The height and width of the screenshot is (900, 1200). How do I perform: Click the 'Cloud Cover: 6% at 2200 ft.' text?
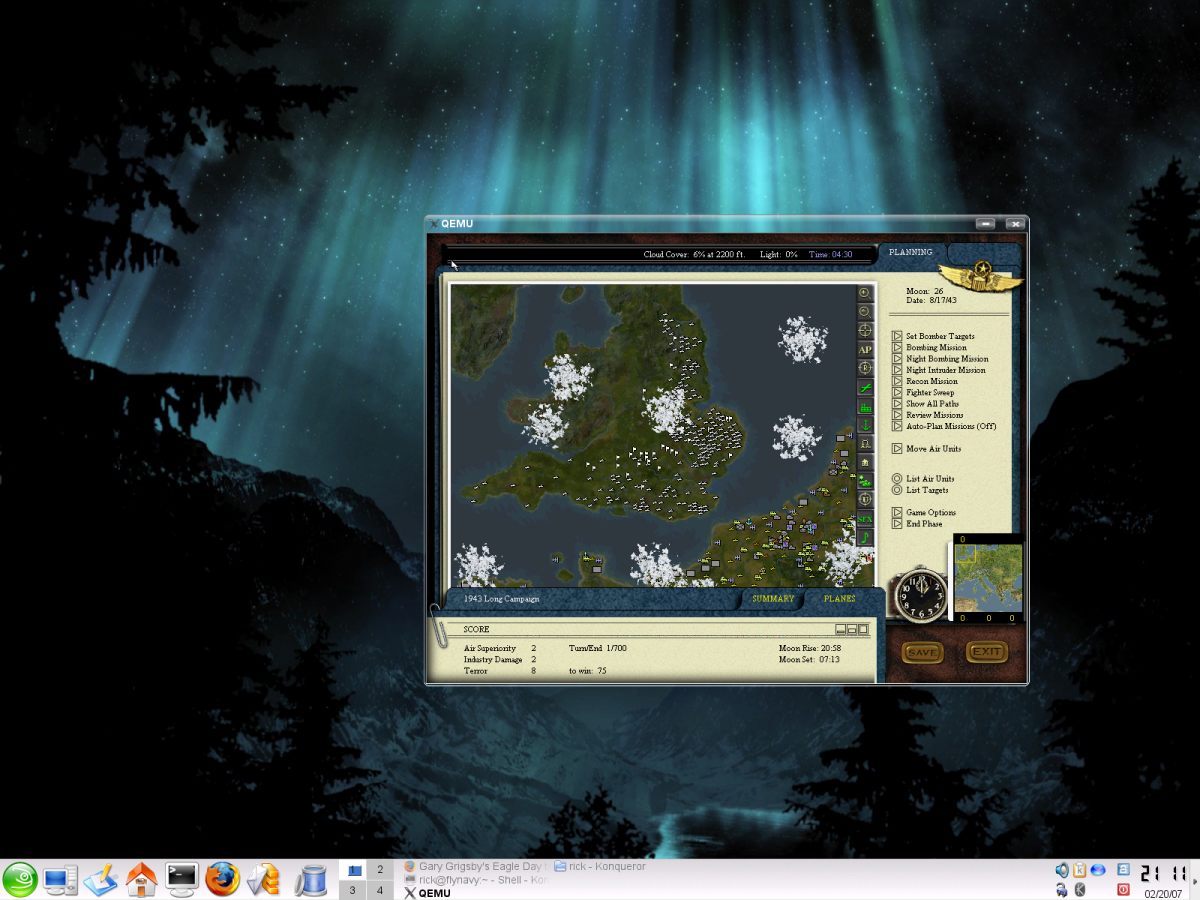695,255
